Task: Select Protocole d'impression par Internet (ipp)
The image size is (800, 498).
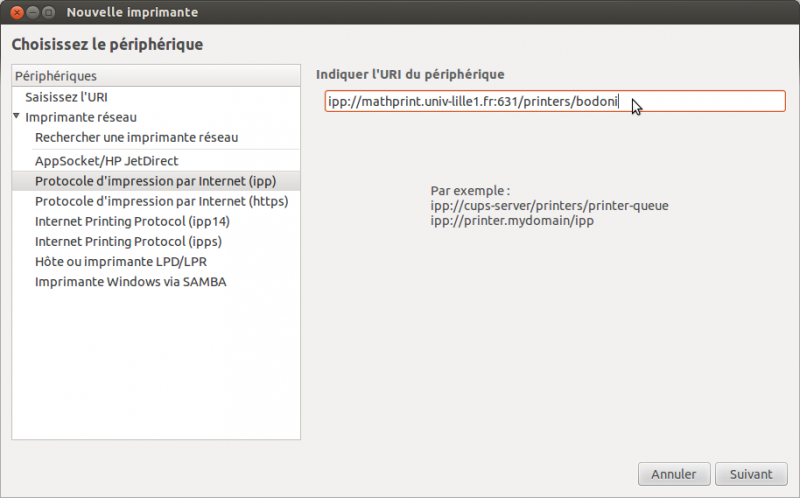Action: (x=156, y=181)
